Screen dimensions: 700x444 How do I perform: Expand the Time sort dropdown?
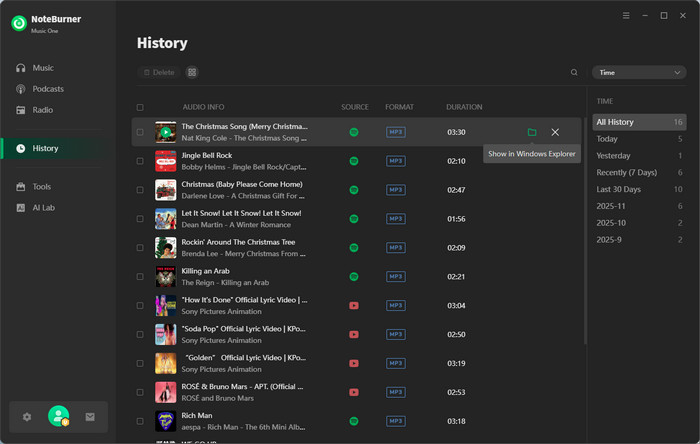click(639, 72)
